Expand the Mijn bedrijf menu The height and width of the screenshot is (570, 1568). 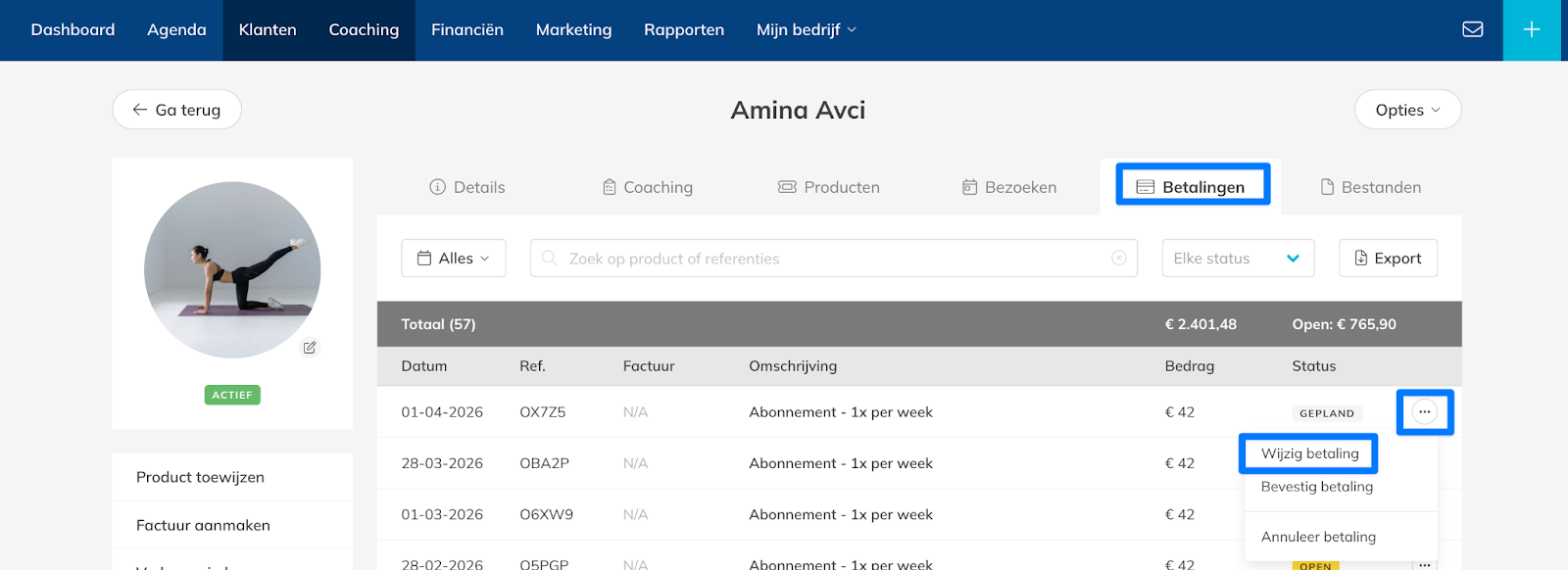tap(806, 29)
